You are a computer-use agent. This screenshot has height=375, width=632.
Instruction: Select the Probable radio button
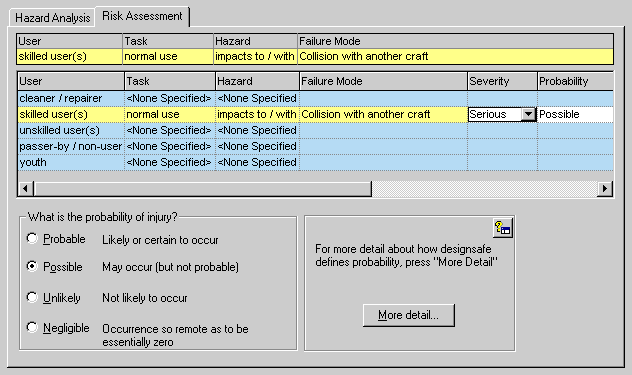click(x=32, y=238)
